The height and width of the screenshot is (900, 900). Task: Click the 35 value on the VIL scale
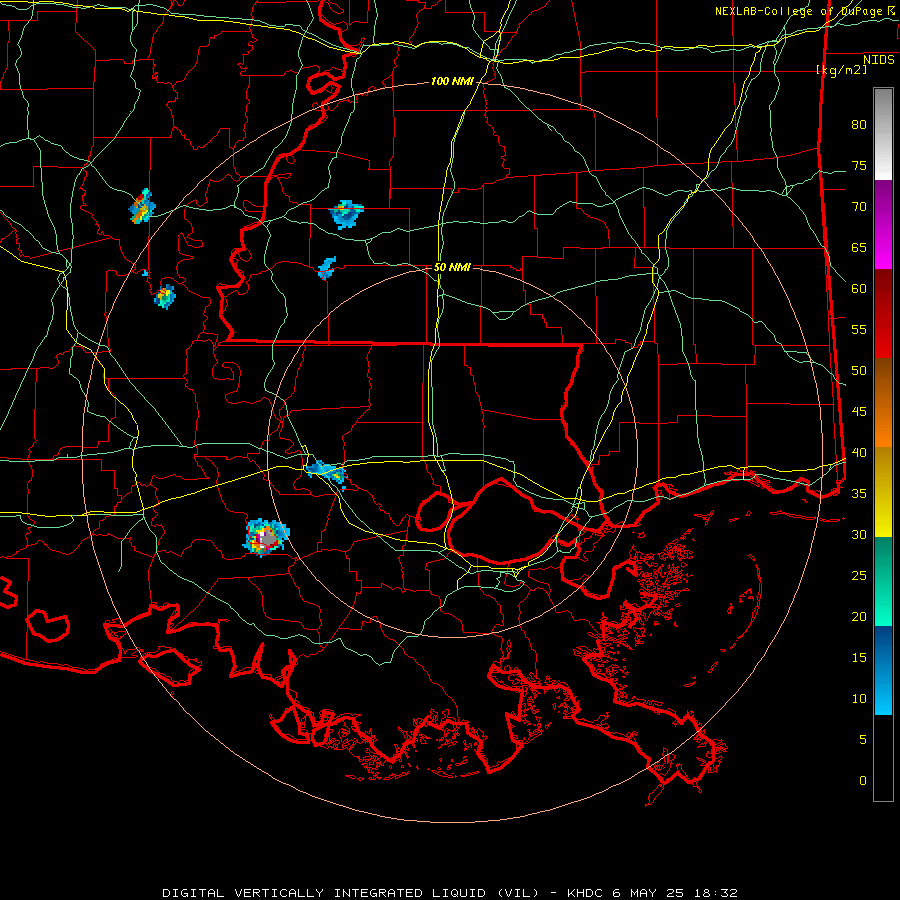click(859, 493)
